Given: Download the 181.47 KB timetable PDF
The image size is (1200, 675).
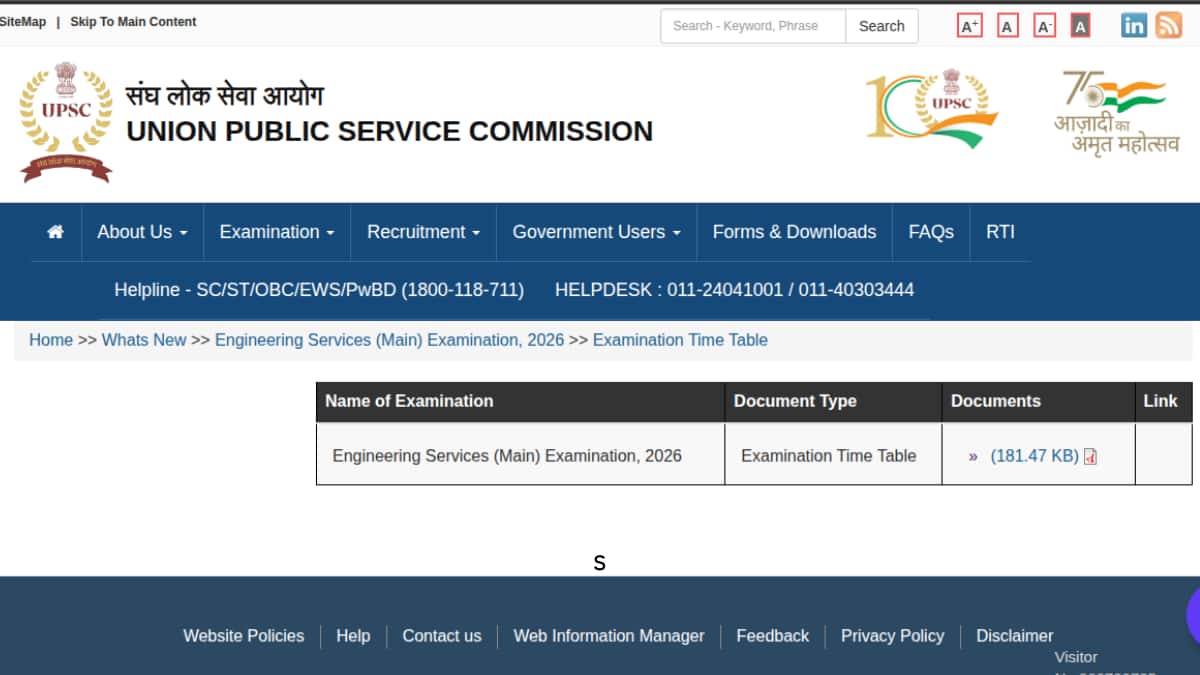Looking at the screenshot, I should [1035, 456].
